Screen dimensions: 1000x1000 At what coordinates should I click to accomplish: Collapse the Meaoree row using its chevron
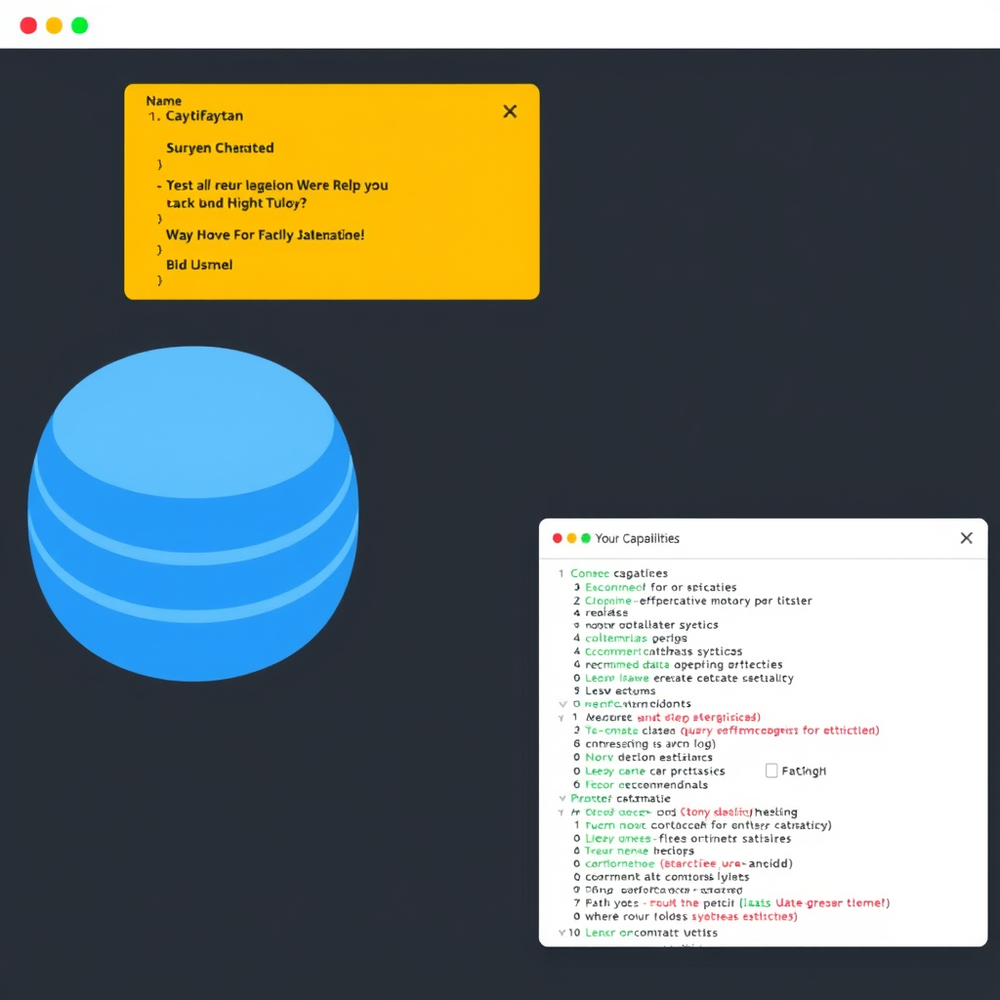pyautogui.click(x=561, y=718)
